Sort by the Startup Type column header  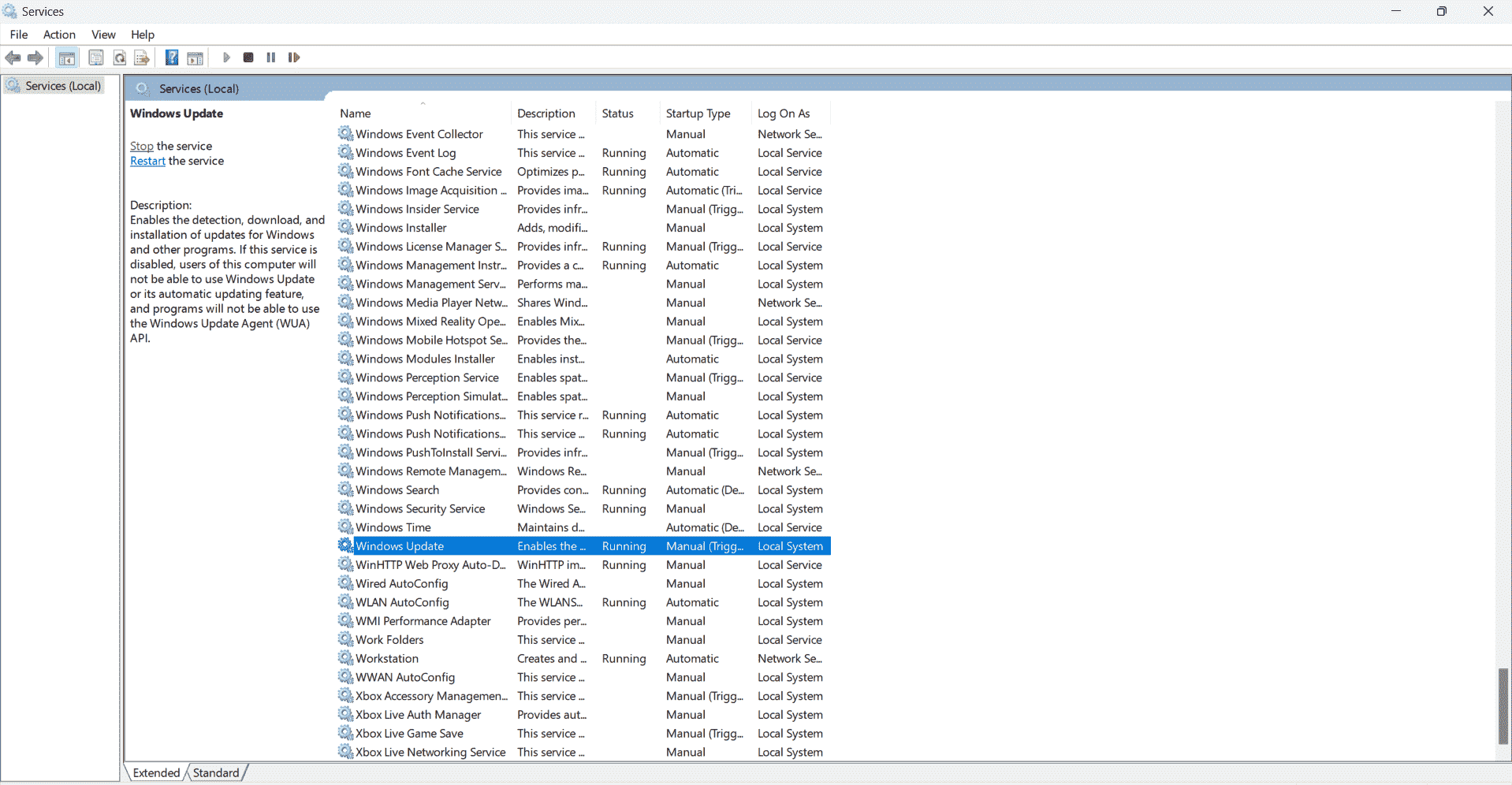(x=706, y=113)
